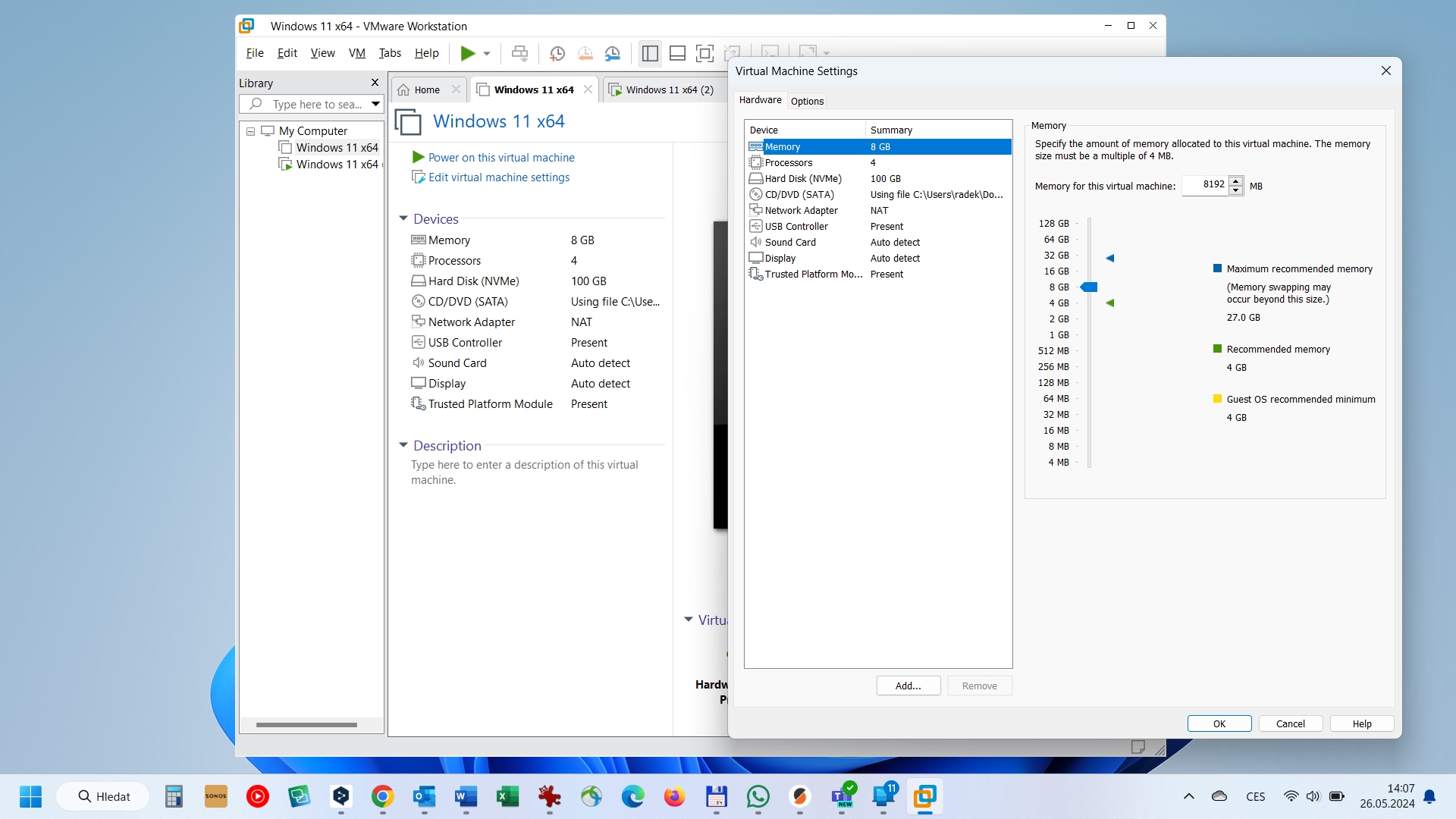This screenshot has width=1456, height=819.
Task: Toggle the Show Library sidebar toolbar icon
Action: click(x=650, y=53)
